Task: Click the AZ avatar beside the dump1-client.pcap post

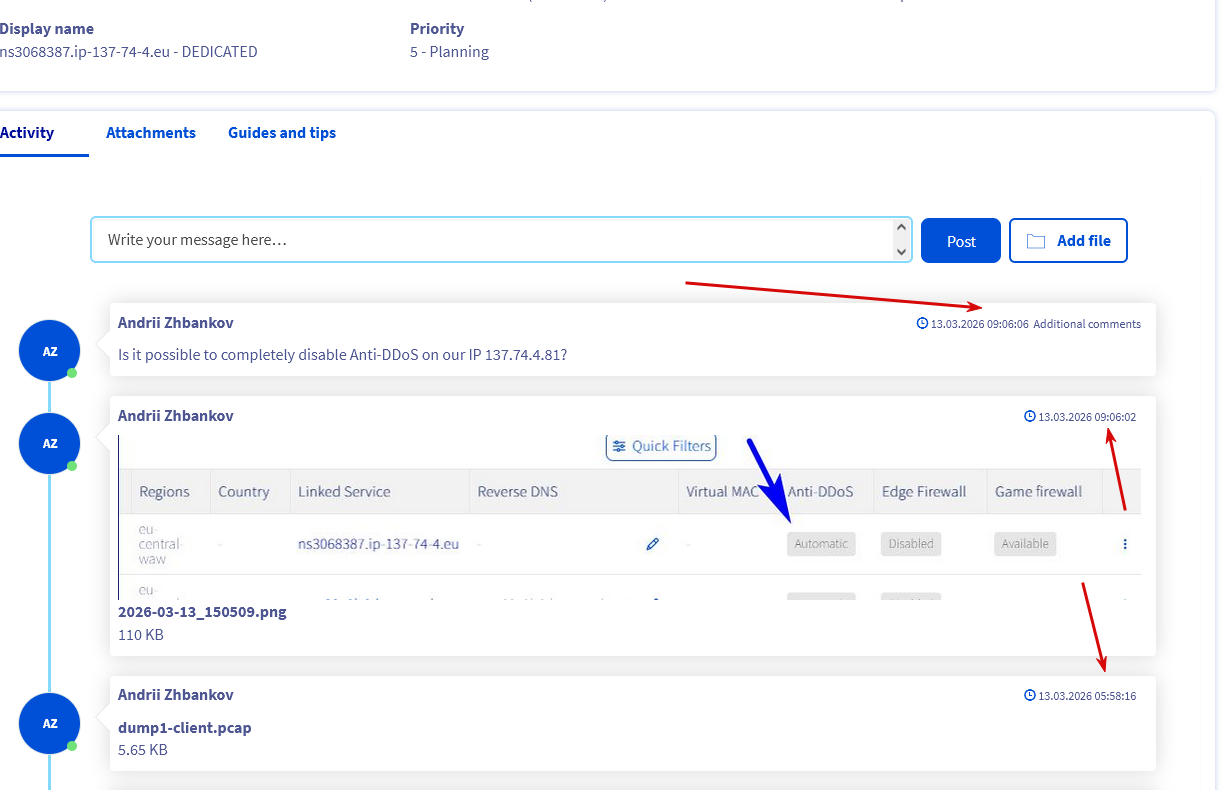Action: pyautogui.click(x=49, y=723)
